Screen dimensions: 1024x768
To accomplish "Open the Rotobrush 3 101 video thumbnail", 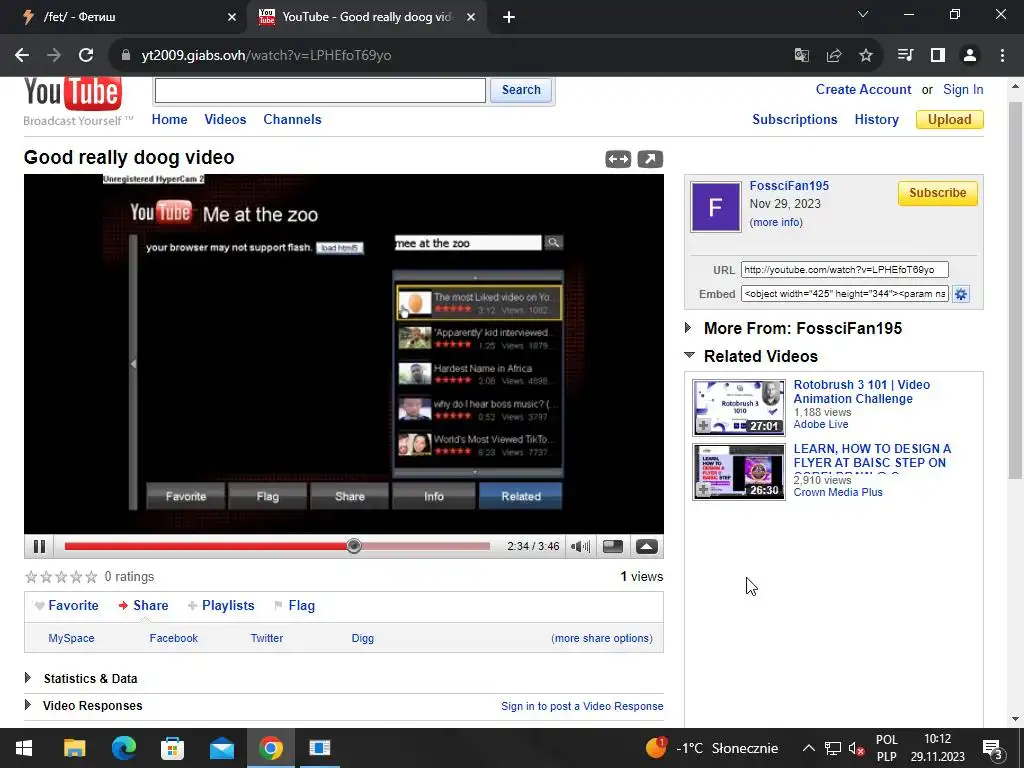I will pos(739,408).
